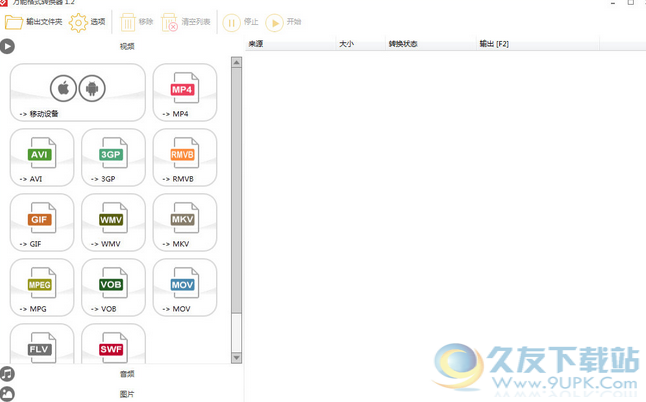Start conversion with 开始 button

tap(283, 22)
